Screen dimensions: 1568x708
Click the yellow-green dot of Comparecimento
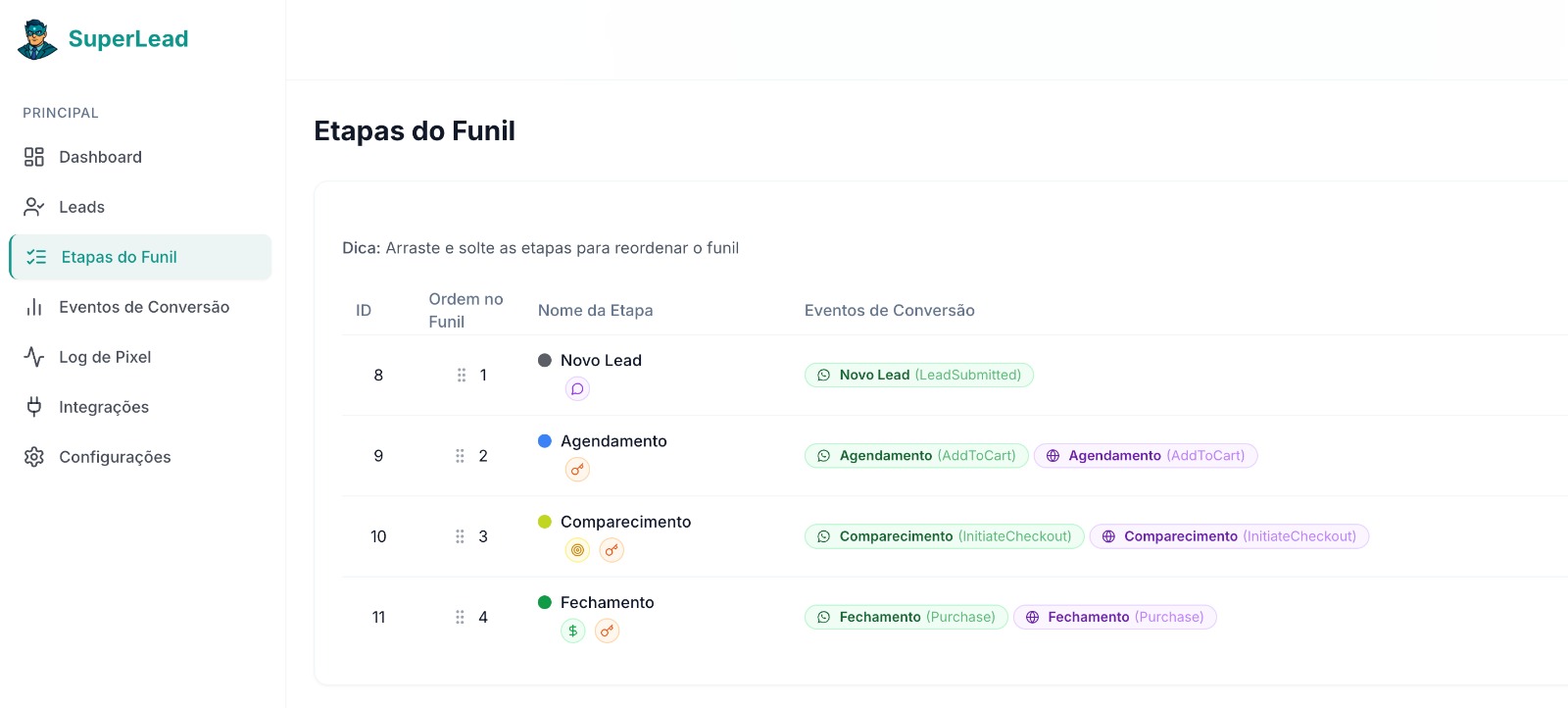pos(545,522)
